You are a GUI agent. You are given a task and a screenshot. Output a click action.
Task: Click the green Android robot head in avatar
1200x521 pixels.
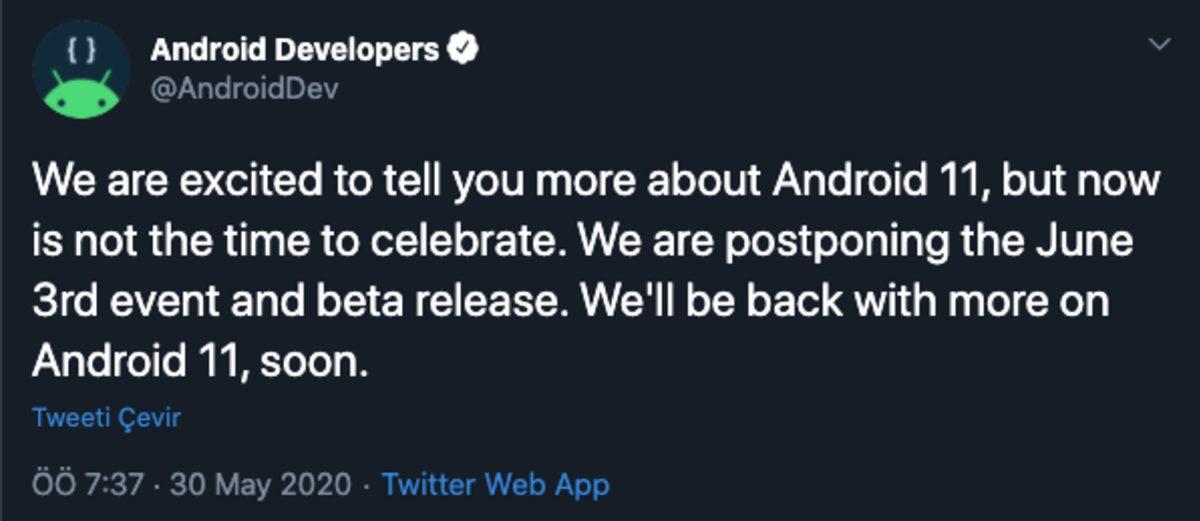(81, 93)
